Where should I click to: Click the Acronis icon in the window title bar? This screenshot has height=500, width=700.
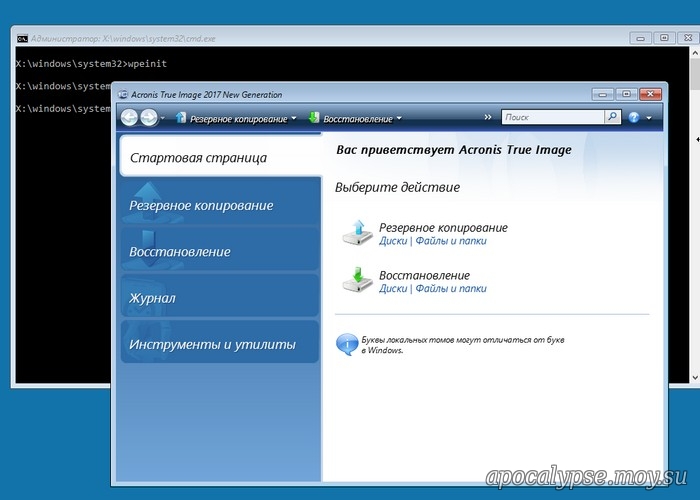coord(122,94)
